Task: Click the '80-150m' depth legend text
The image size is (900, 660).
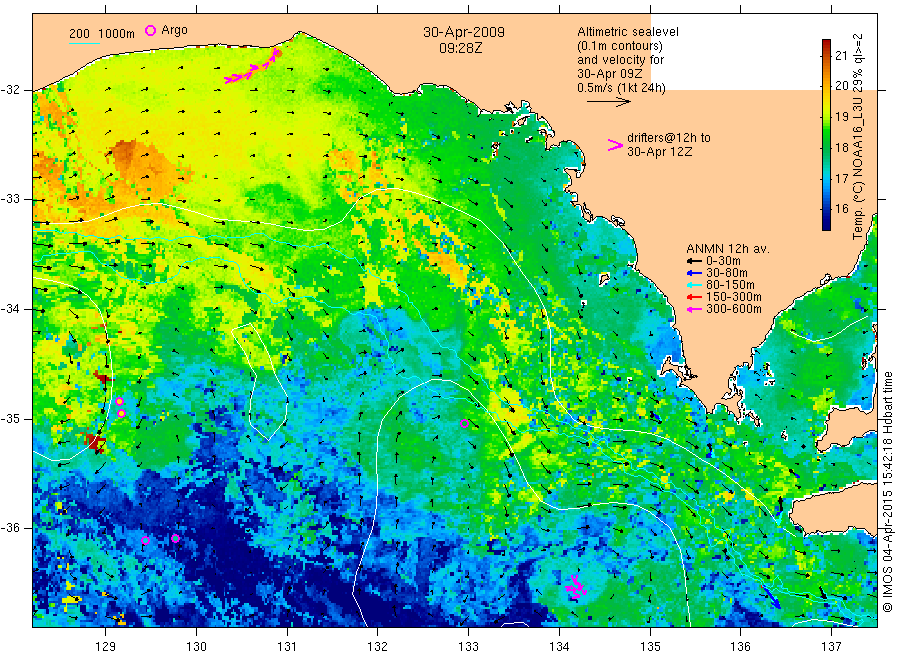Action: (x=730, y=285)
